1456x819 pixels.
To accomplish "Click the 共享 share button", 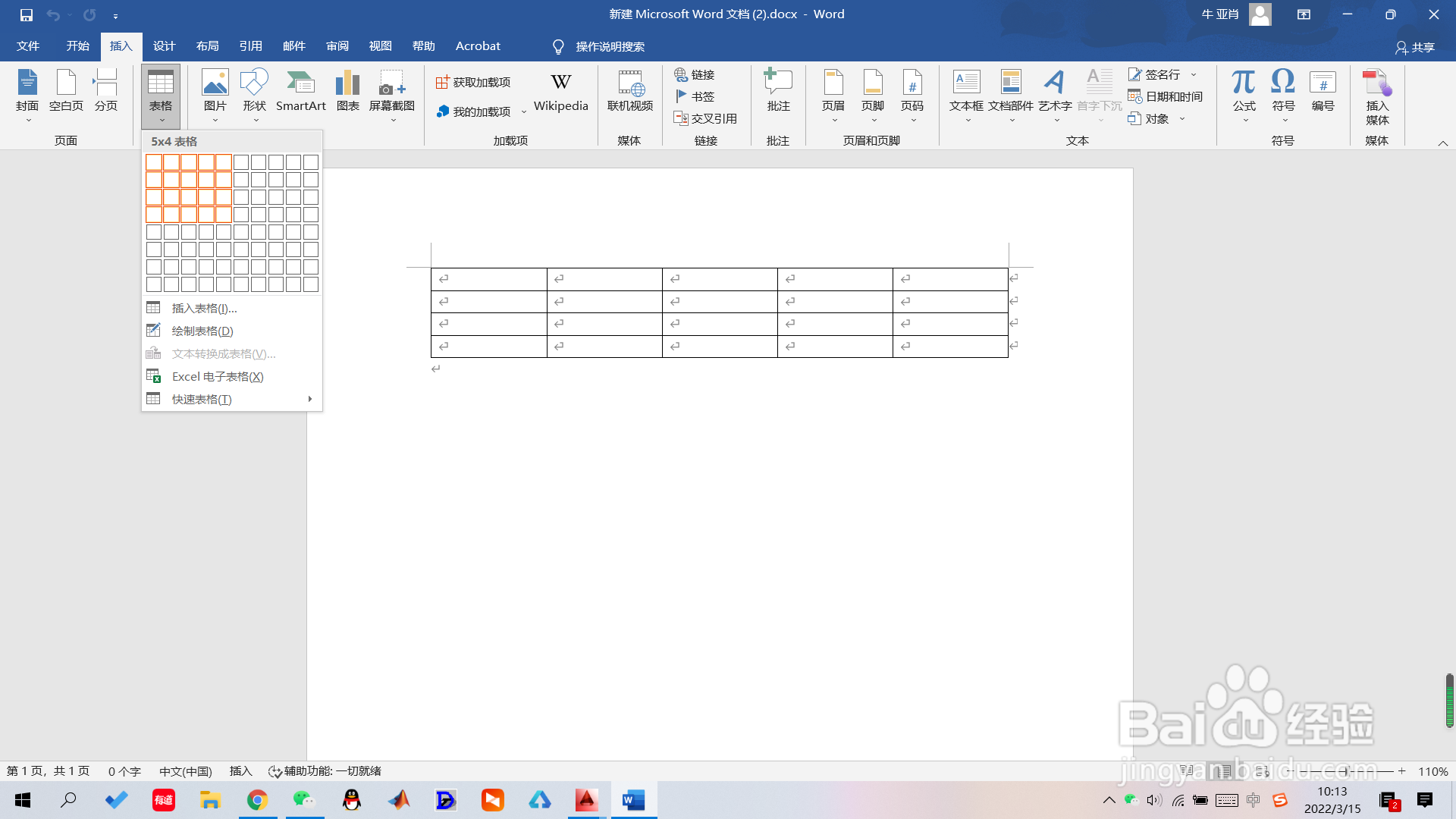I will tap(1415, 47).
